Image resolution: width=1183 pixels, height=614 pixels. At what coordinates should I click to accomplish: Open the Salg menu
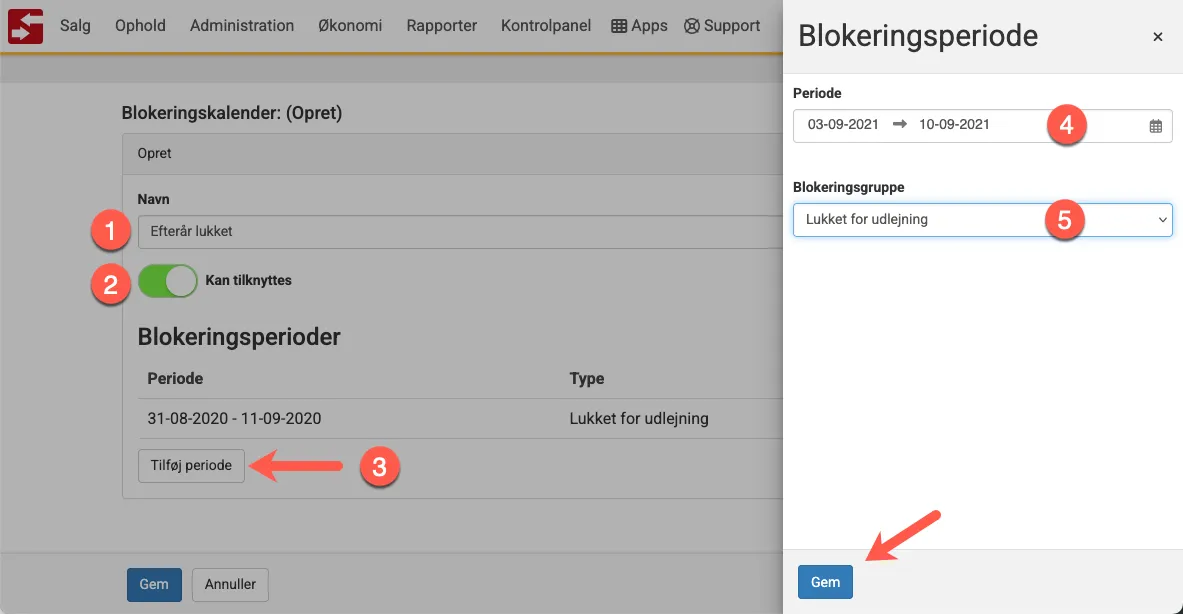pyautogui.click(x=75, y=26)
